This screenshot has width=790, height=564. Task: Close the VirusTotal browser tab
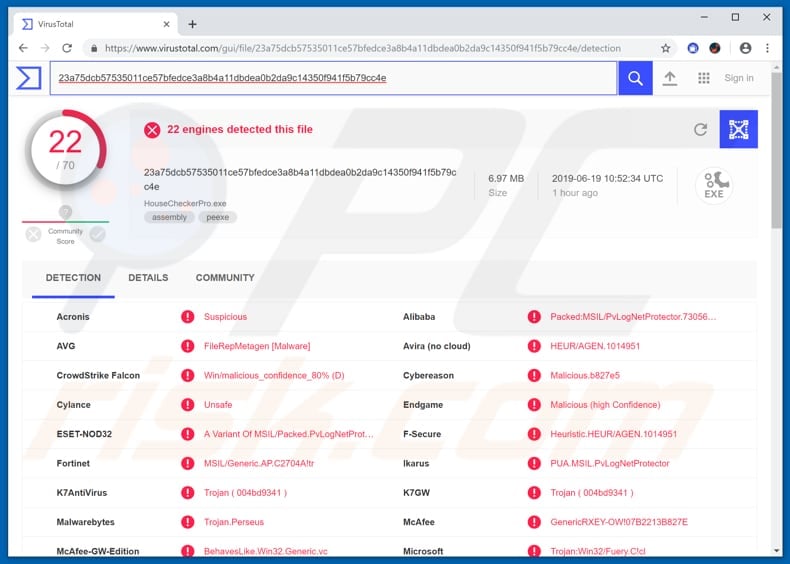(167, 24)
